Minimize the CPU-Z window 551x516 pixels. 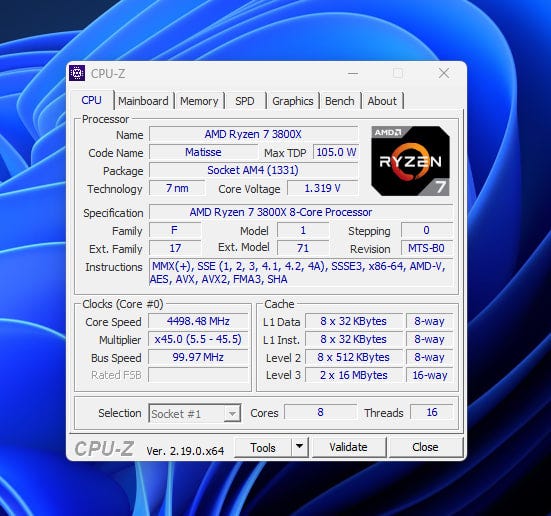353,73
